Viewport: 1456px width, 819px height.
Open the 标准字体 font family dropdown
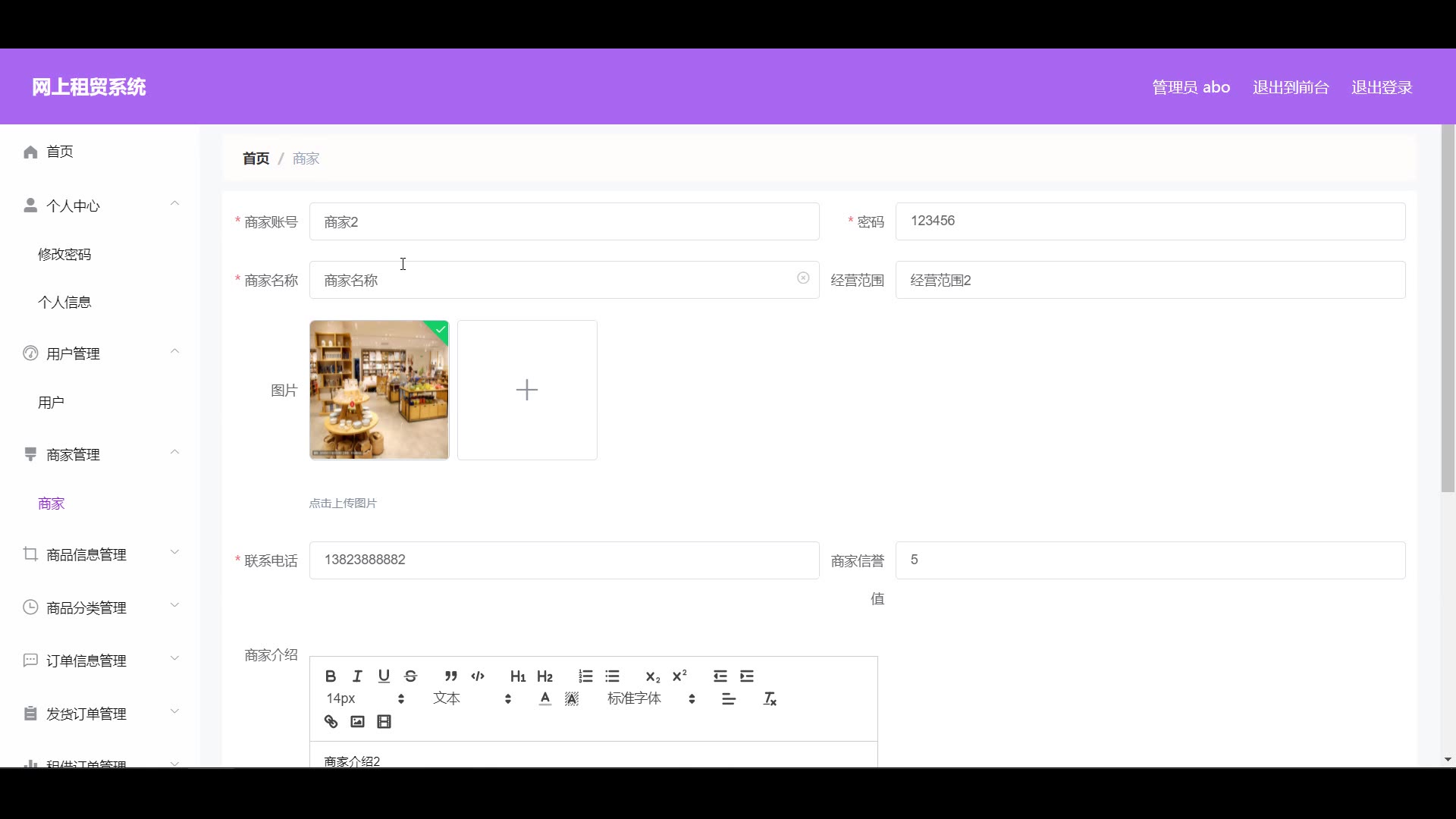pos(651,698)
